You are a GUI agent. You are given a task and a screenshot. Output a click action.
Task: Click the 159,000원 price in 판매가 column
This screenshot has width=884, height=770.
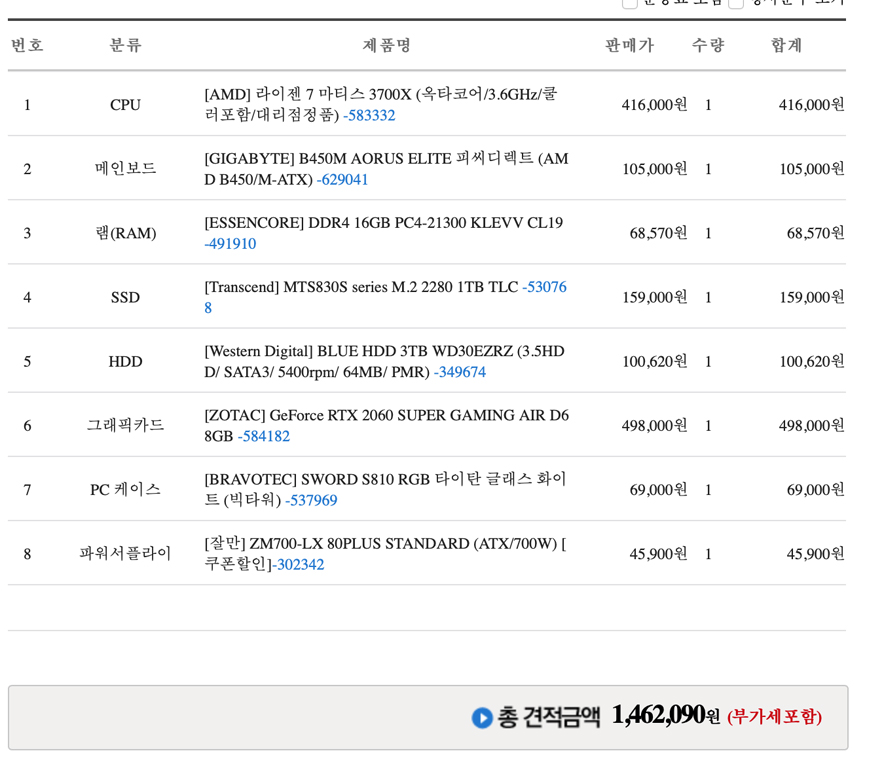(654, 297)
